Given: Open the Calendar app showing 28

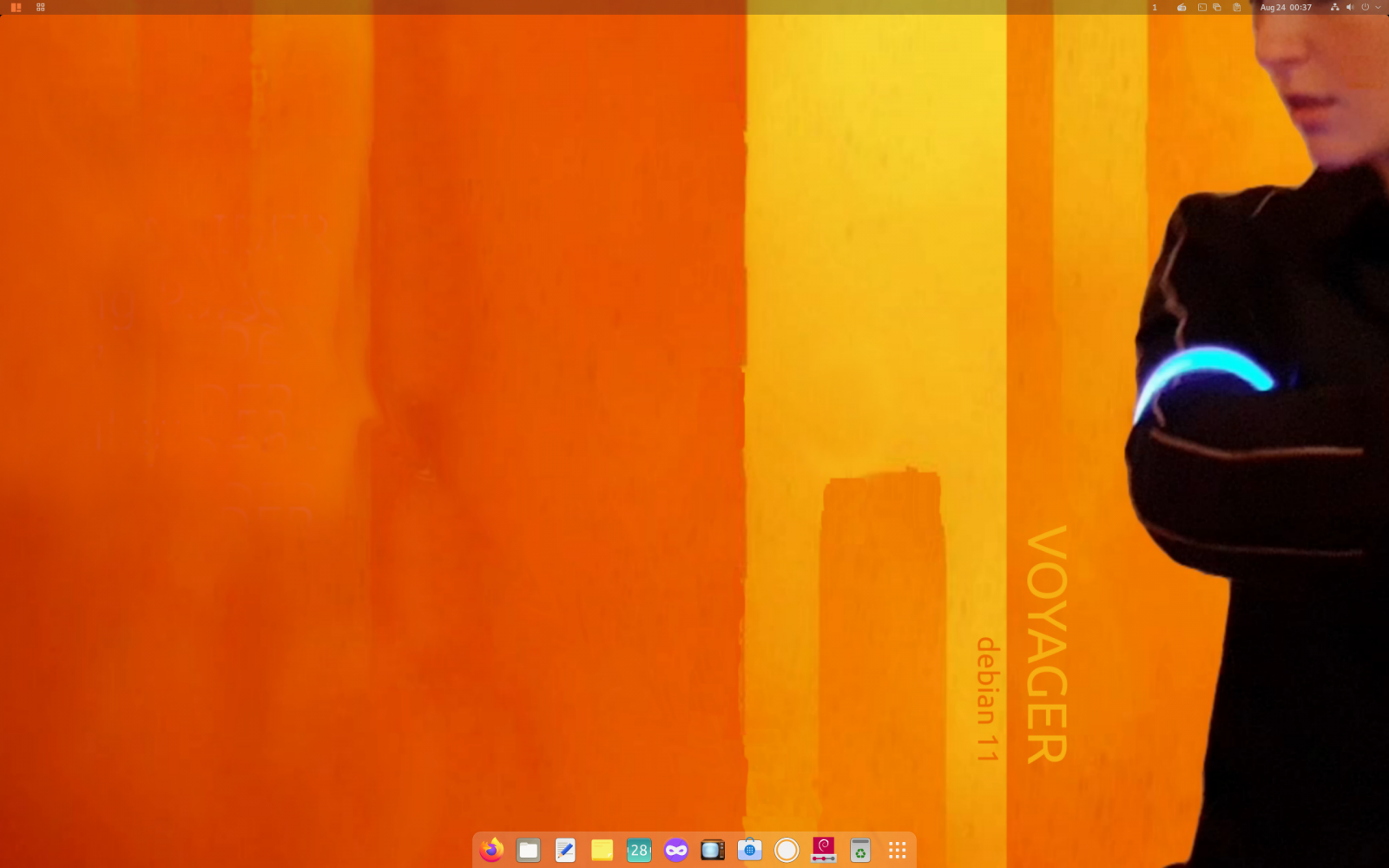Looking at the screenshot, I should tap(639, 850).
